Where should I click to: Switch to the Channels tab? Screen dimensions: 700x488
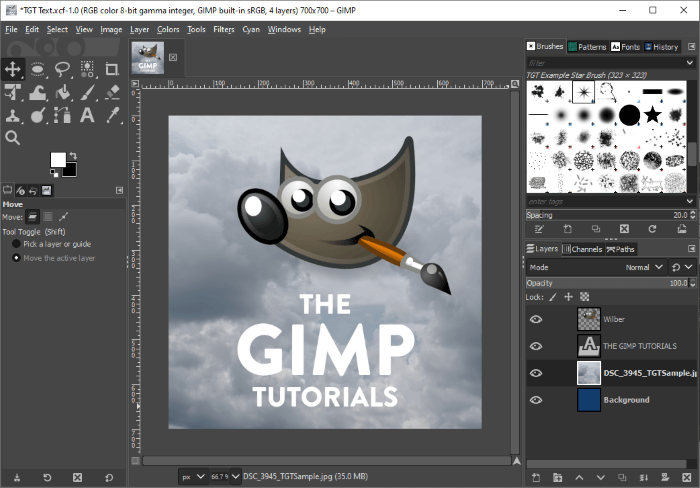582,249
